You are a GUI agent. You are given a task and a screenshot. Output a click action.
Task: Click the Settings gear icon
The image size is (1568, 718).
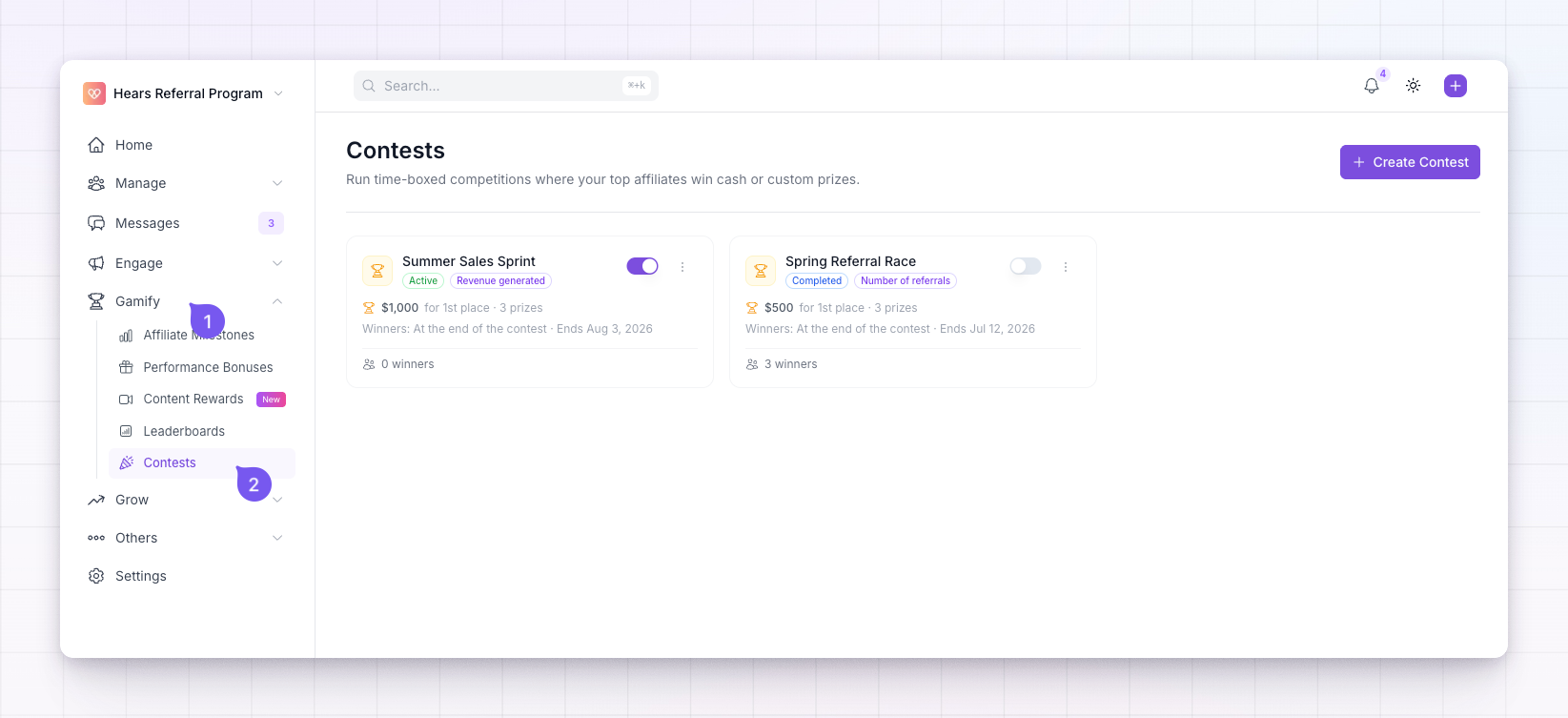coord(96,576)
